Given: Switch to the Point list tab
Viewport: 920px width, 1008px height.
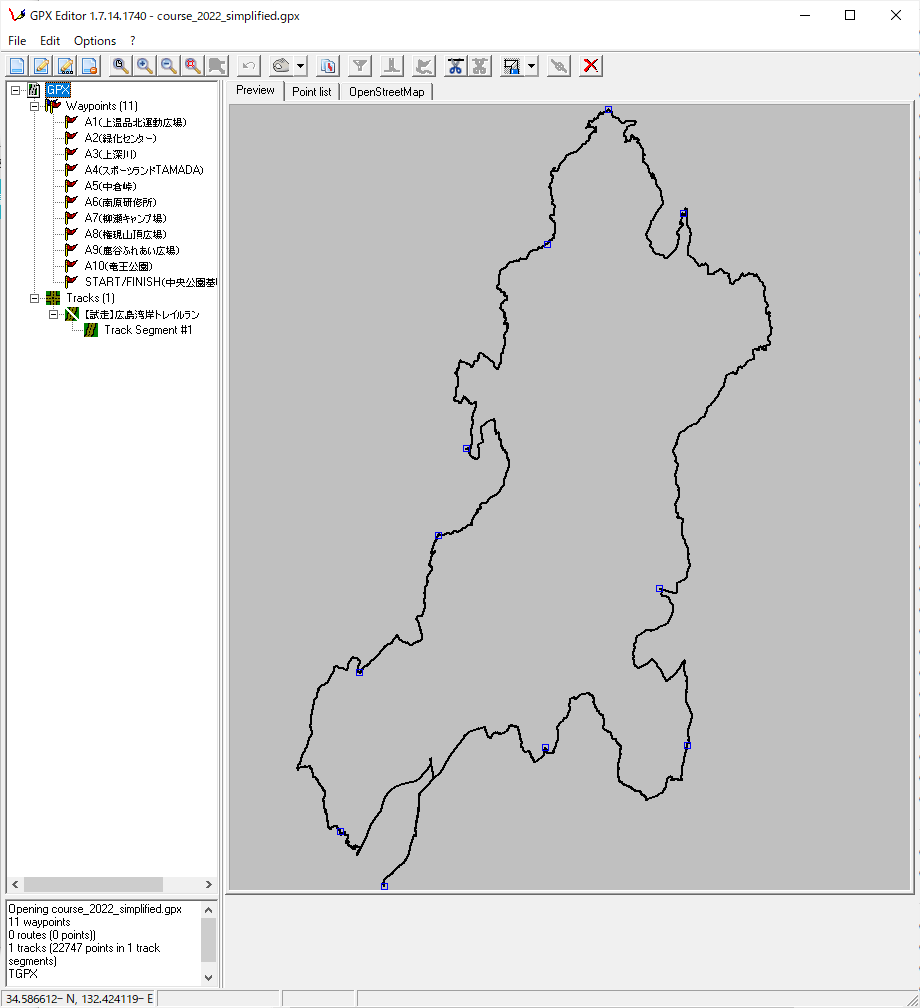Looking at the screenshot, I should pyautogui.click(x=311, y=91).
